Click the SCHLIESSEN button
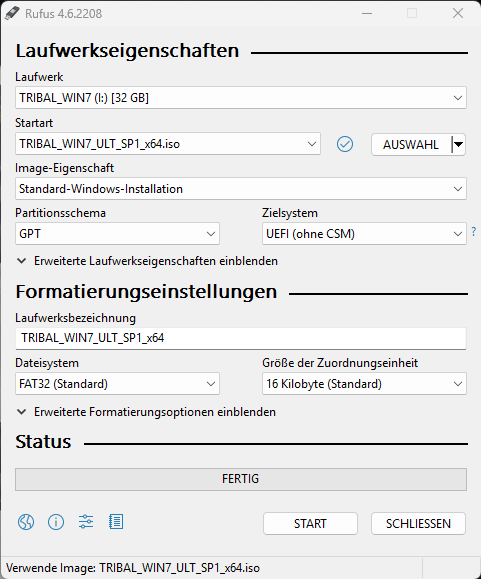The image size is (481, 579). pos(418,524)
